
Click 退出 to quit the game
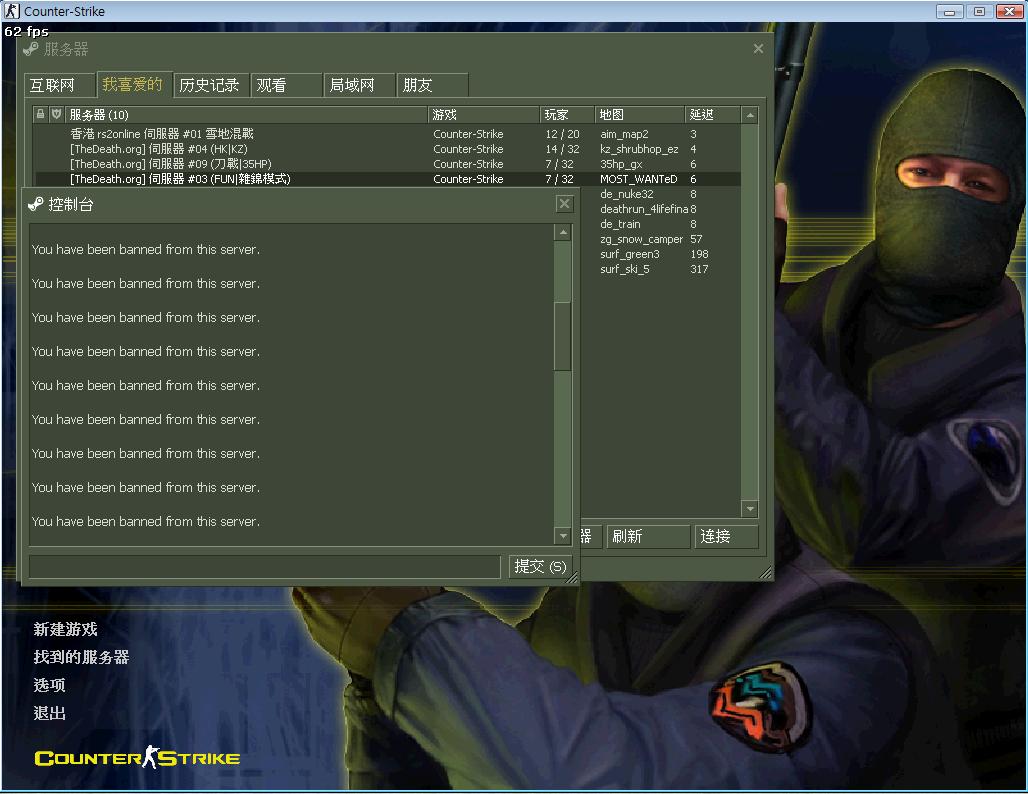coord(49,713)
